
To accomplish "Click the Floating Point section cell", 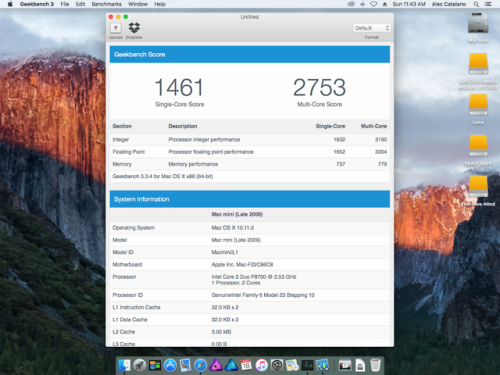I will (129, 152).
